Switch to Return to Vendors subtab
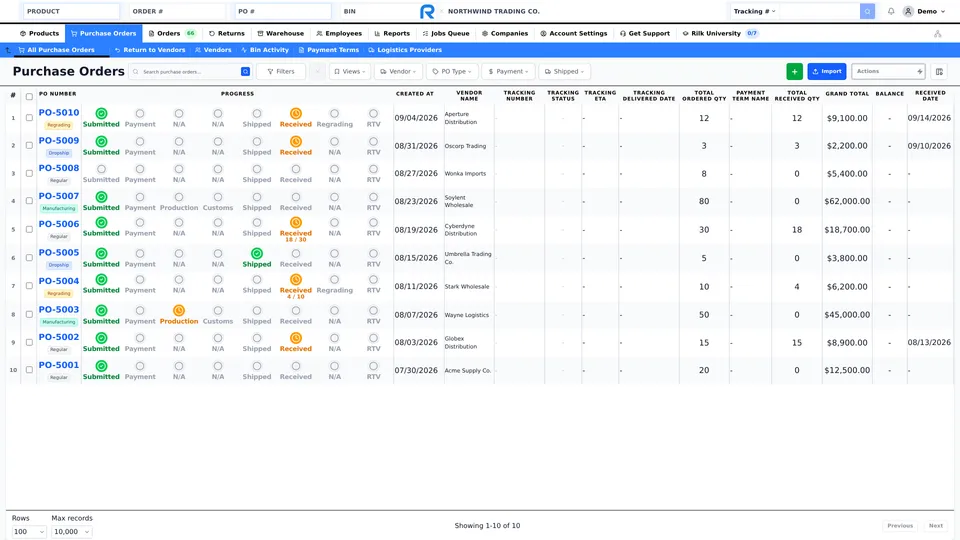This screenshot has height=540, width=960. pyautogui.click(x=150, y=50)
